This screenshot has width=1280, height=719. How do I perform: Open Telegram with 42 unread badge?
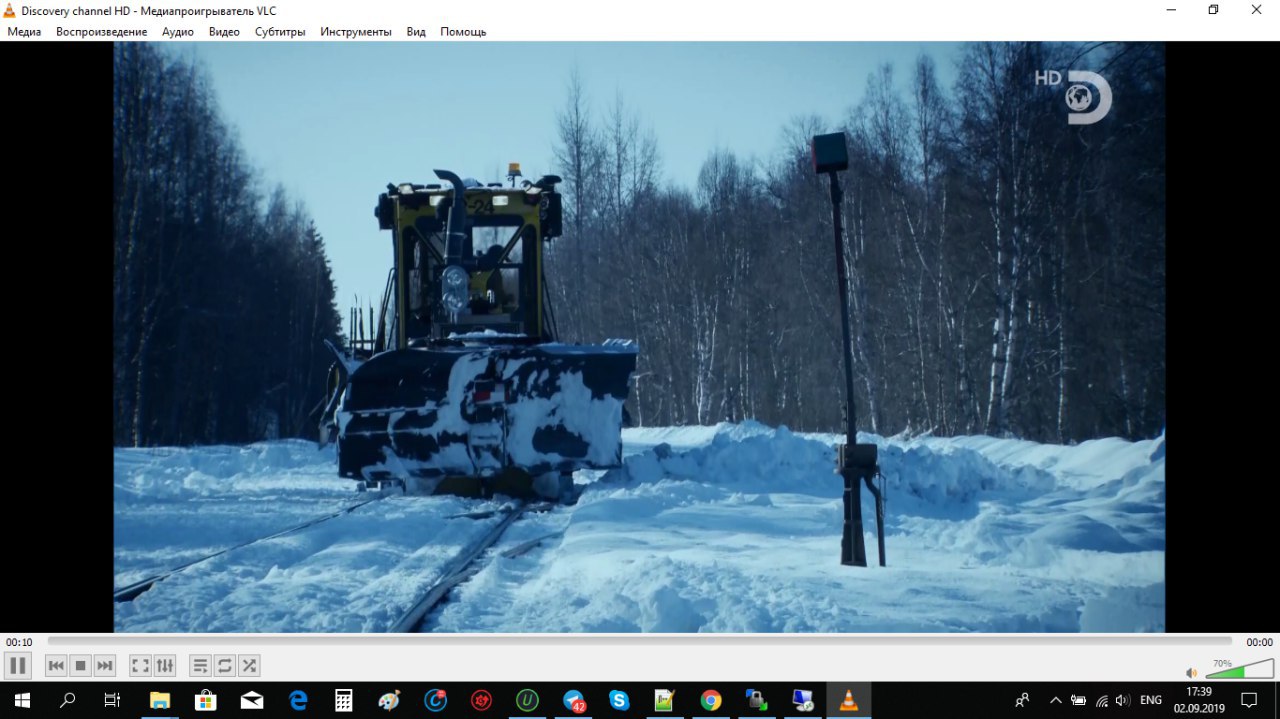574,700
